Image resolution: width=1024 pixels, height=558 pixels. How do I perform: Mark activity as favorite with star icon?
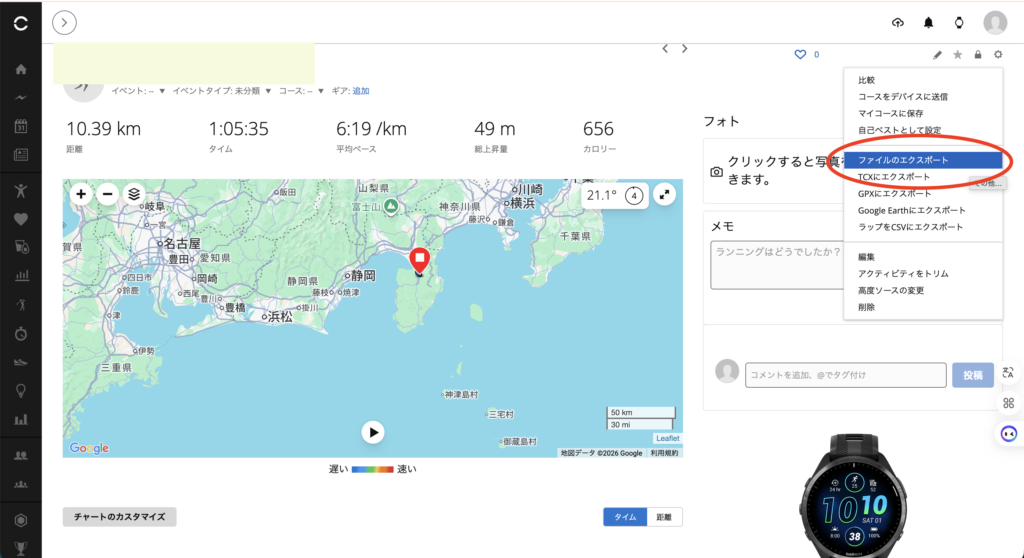click(x=957, y=55)
